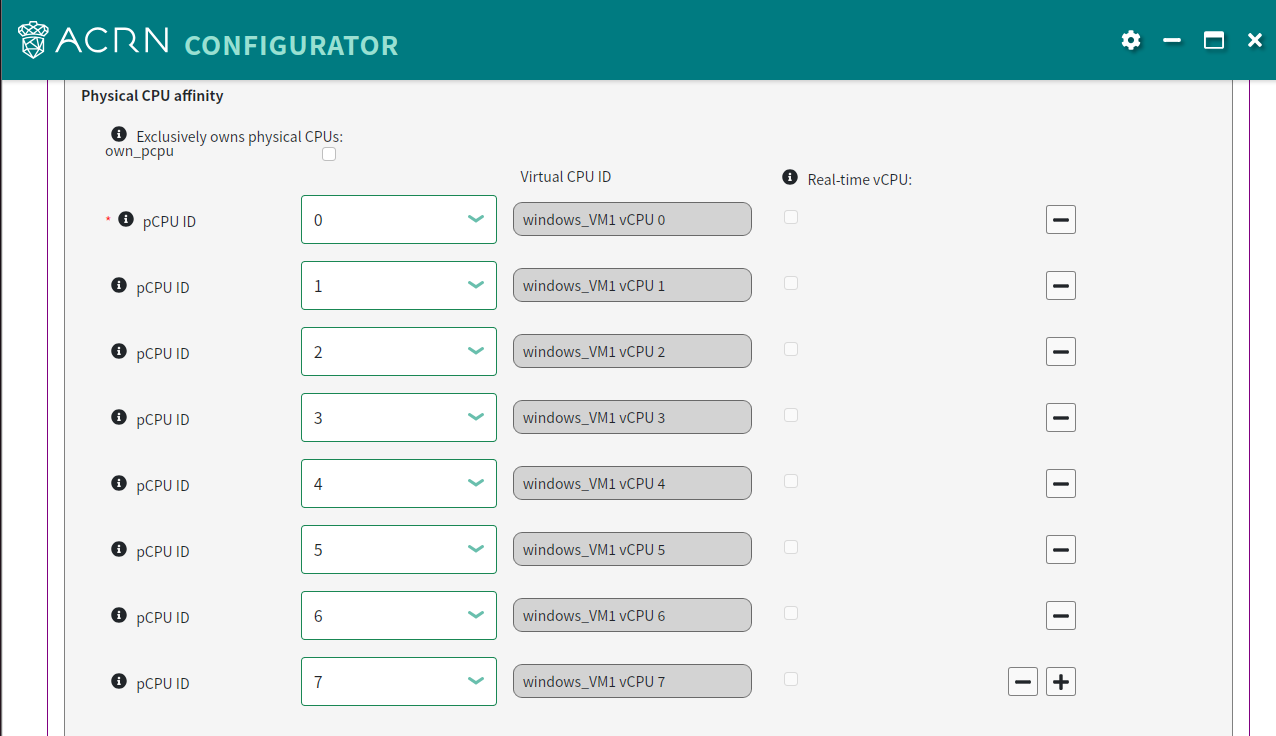Minimize the ACRN Configurator window
The width and height of the screenshot is (1276, 736).
coord(1173,40)
